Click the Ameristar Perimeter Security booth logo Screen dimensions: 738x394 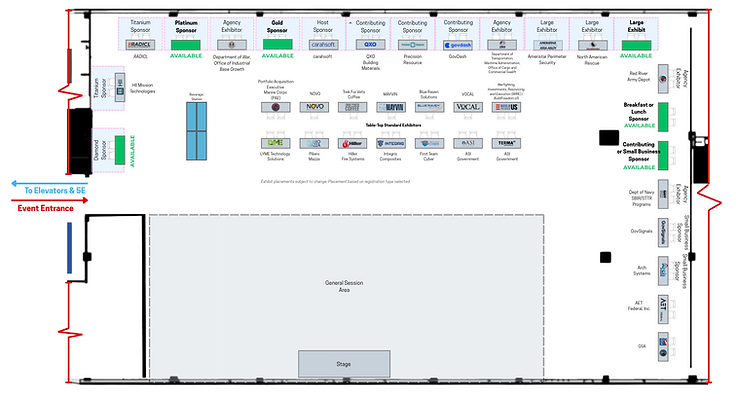pyautogui.click(x=547, y=45)
